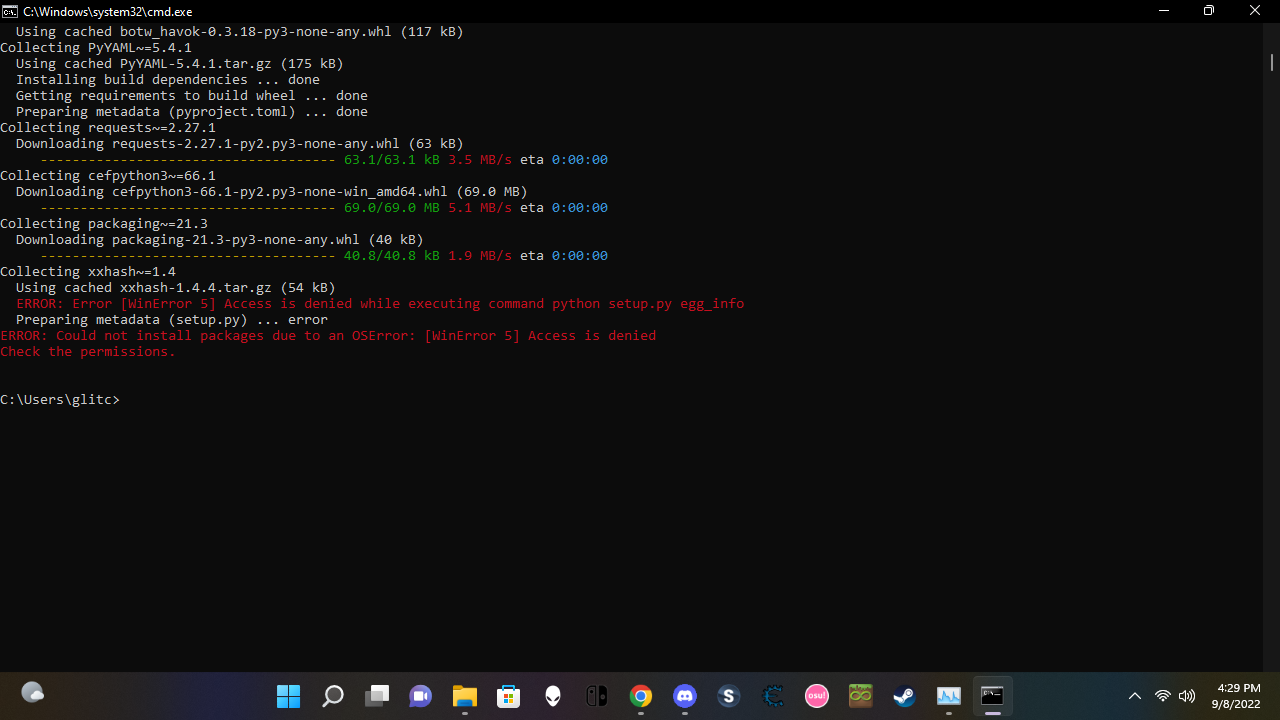Click the prompt line C:\Users\glitc>

tap(60, 400)
